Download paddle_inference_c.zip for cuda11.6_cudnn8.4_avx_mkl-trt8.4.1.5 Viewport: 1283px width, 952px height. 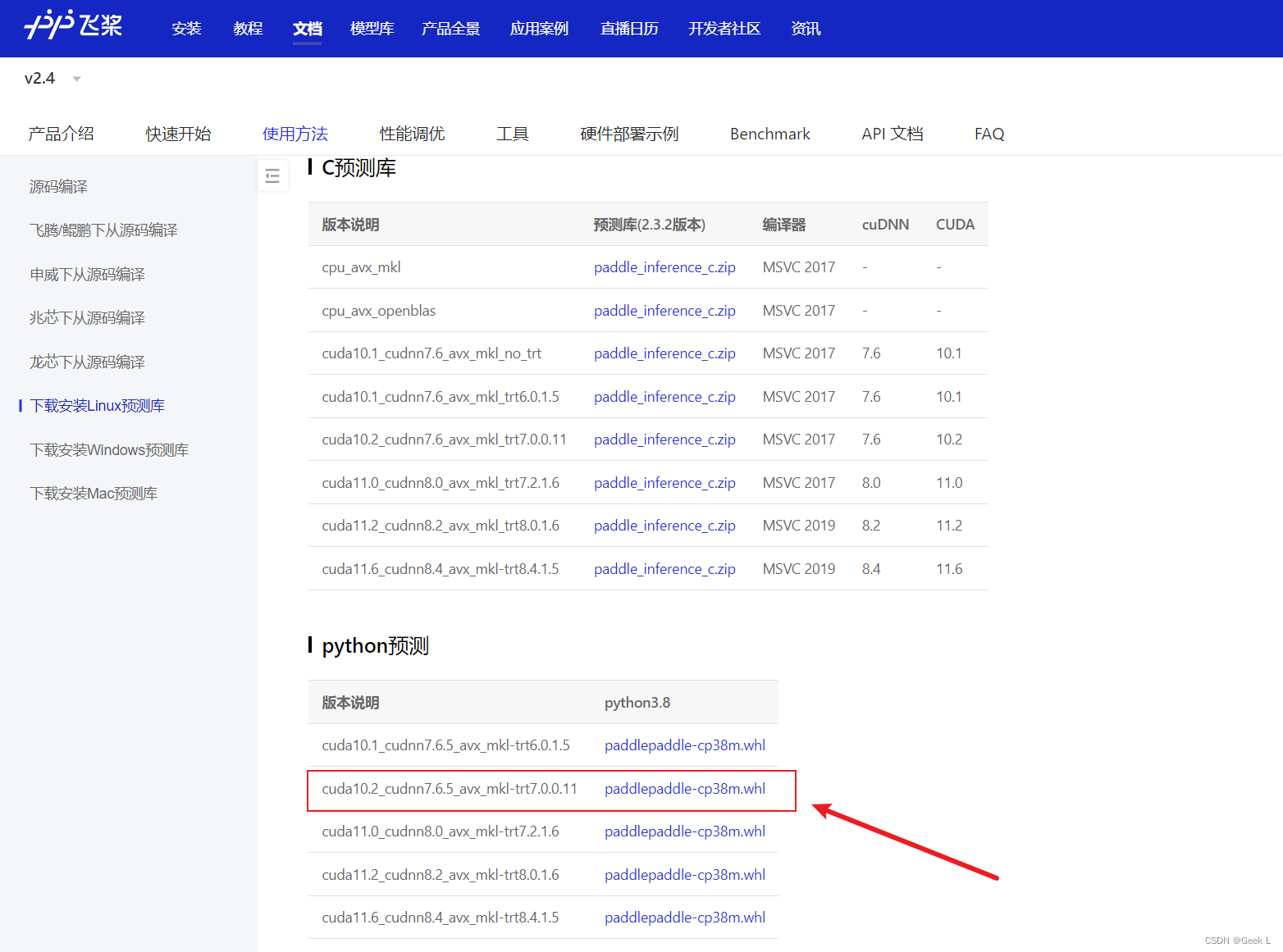coord(664,569)
